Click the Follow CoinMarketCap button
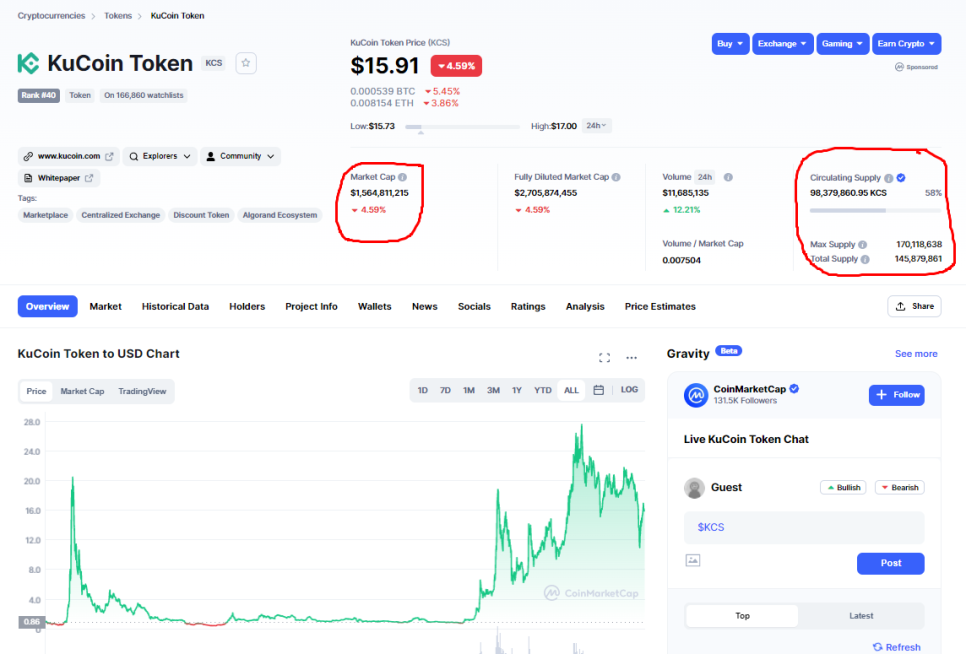Viewport: 966px width, 654px height. (897, 395)
